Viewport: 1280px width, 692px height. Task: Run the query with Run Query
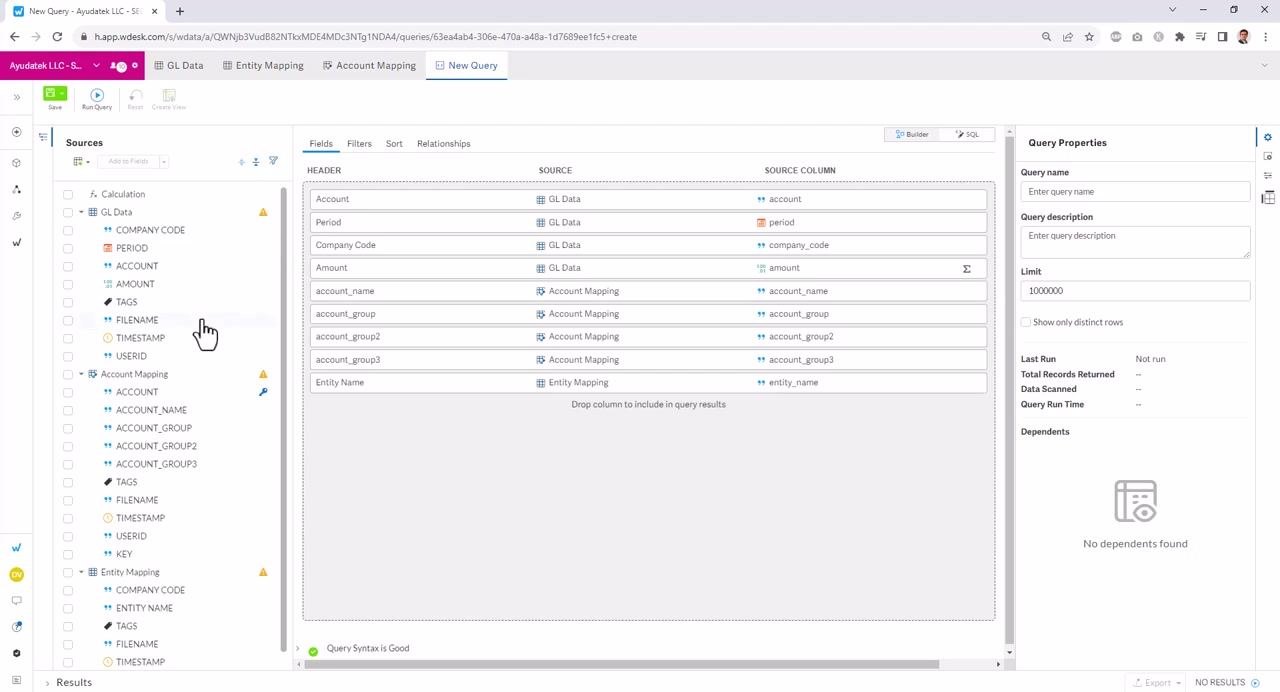click(97, 98)
